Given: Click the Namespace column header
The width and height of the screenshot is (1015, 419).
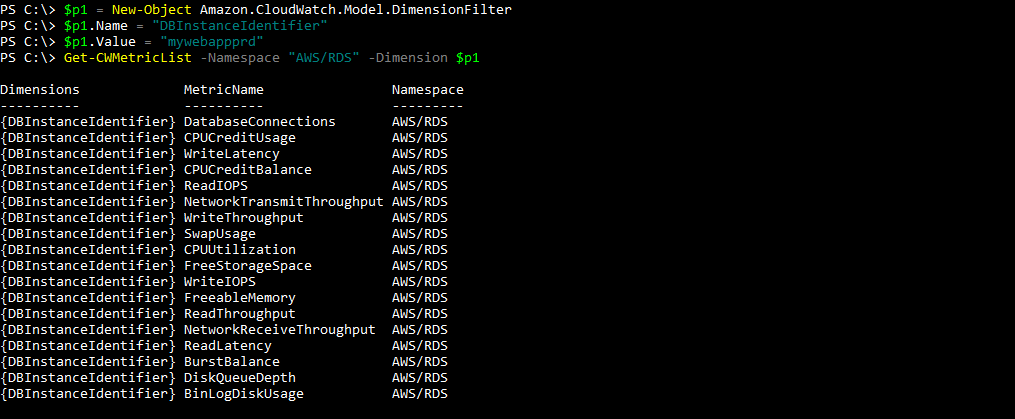Looking at the screenshot, I should pyautogui.click(x=428, y=90).
